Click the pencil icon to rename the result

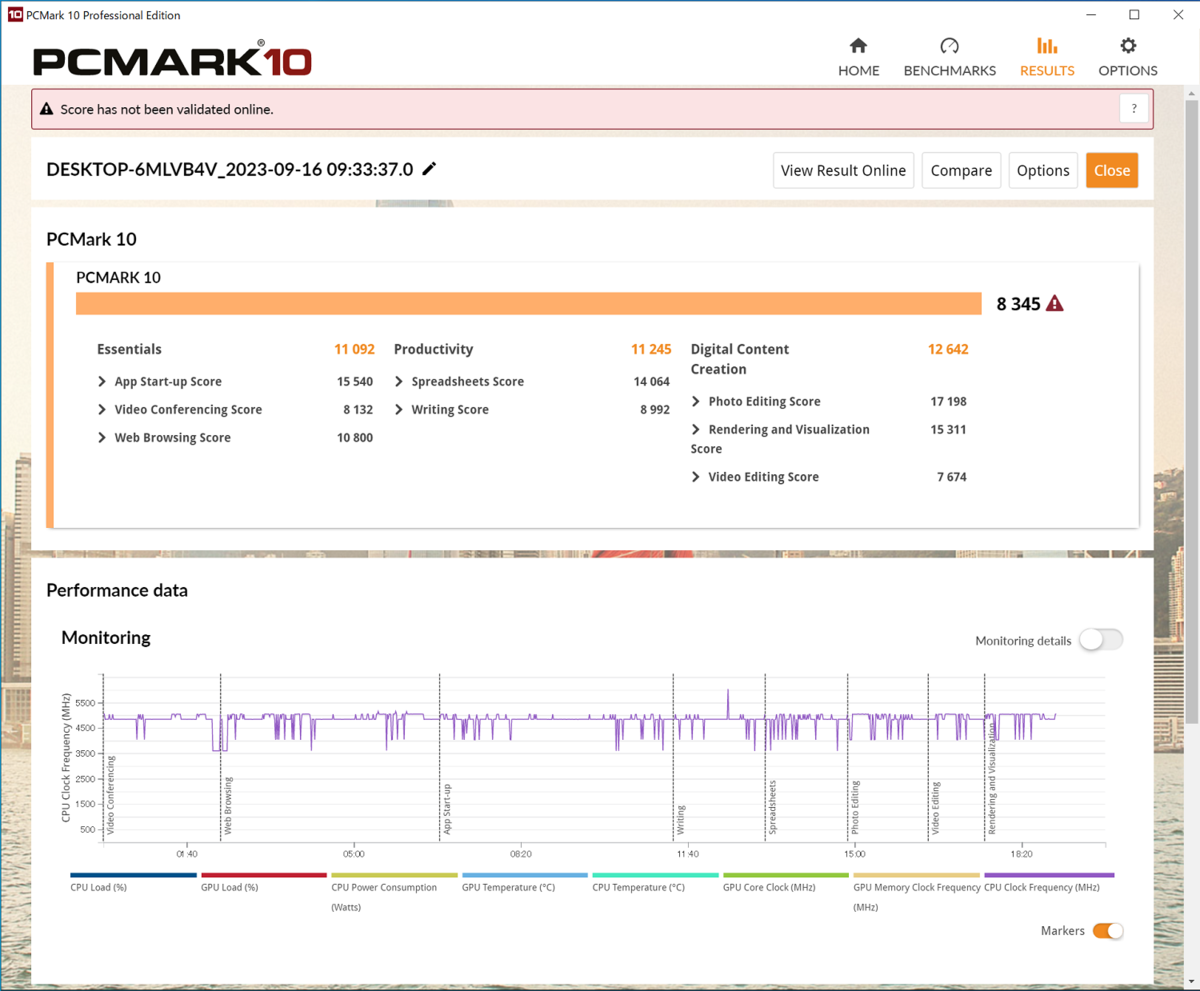[x=429, y=169]
